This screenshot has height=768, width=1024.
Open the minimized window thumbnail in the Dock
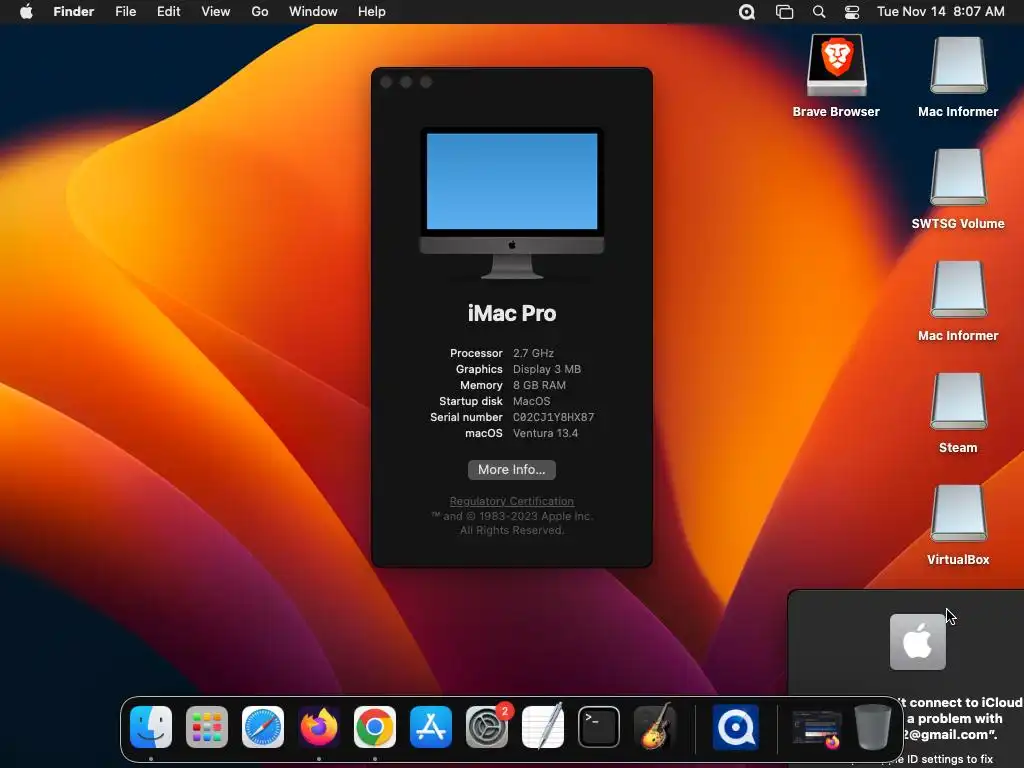(x=816, y=728)
